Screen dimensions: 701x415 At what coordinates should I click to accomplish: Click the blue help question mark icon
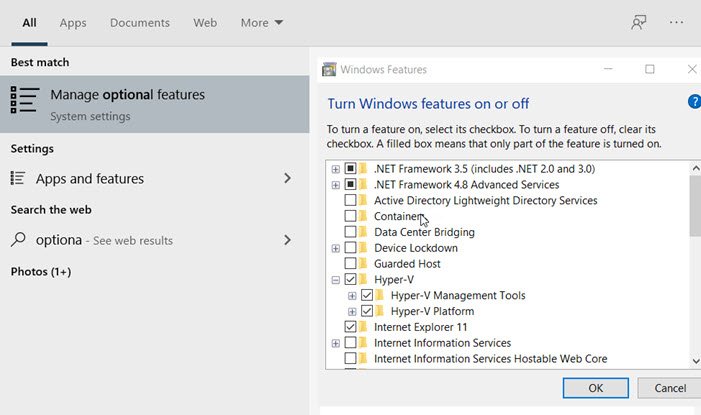pos(694,102)
